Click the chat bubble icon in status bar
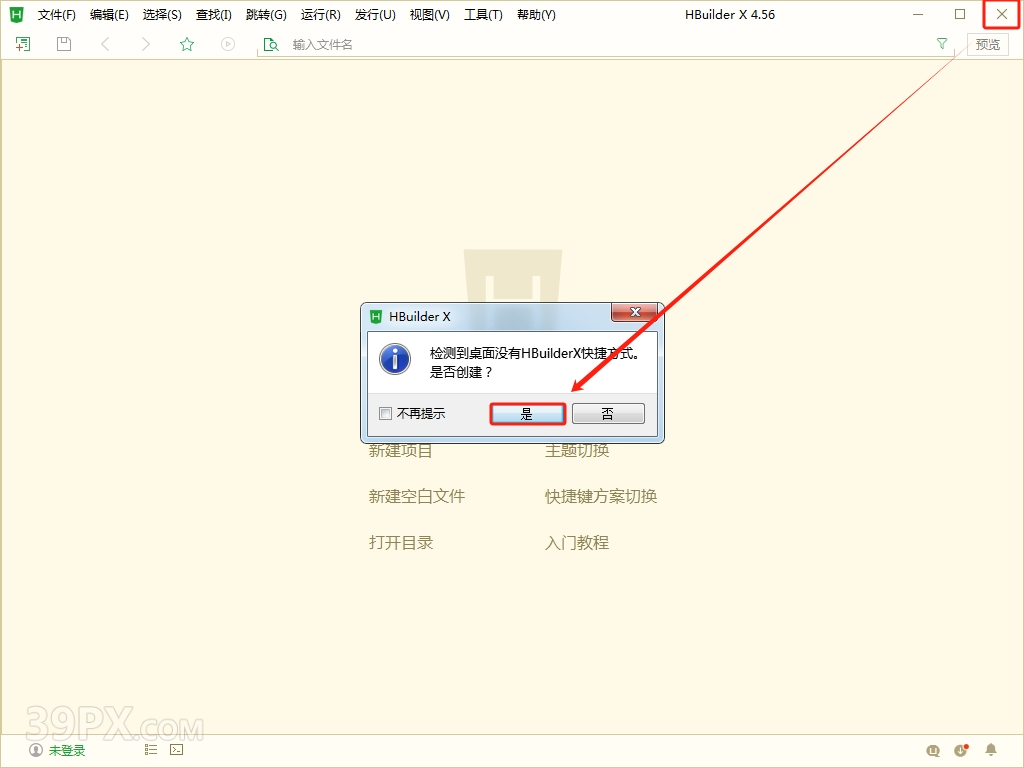This screenshot has width=1024, height=768. pos(933,750)
